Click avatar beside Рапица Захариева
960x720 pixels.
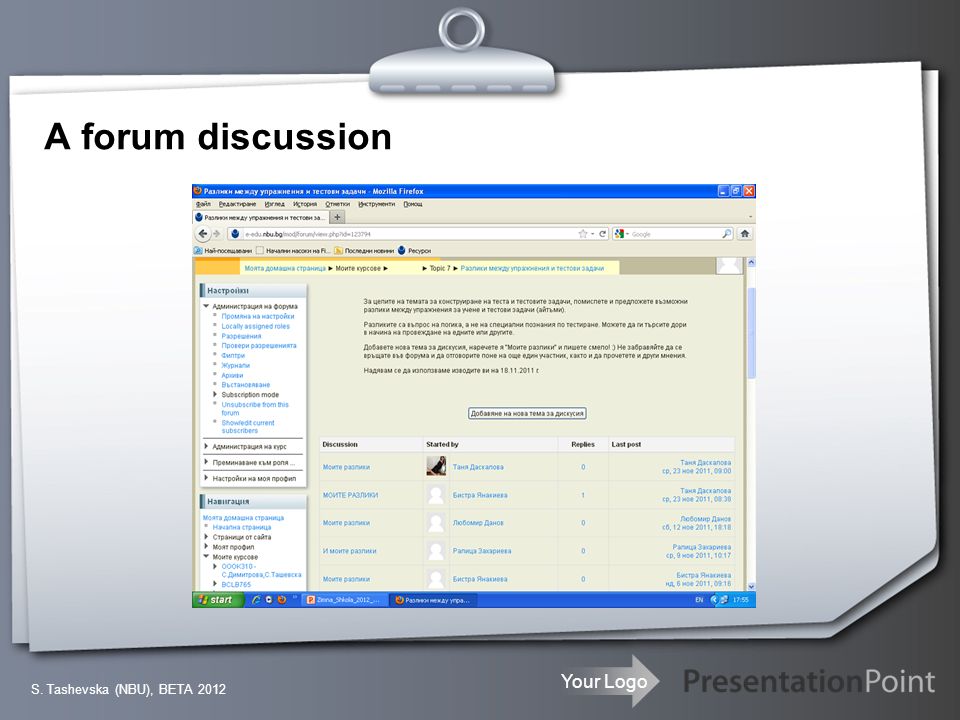[436, 551]
